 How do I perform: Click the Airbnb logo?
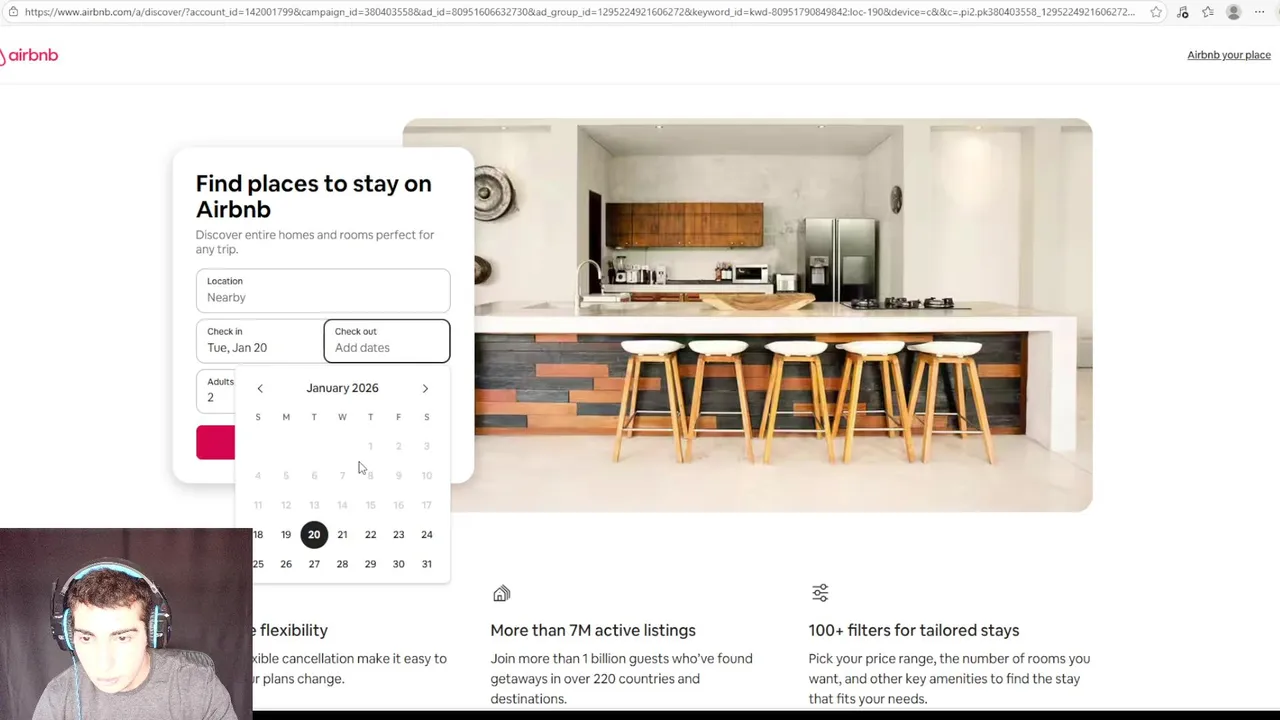(x=29, y=55)
